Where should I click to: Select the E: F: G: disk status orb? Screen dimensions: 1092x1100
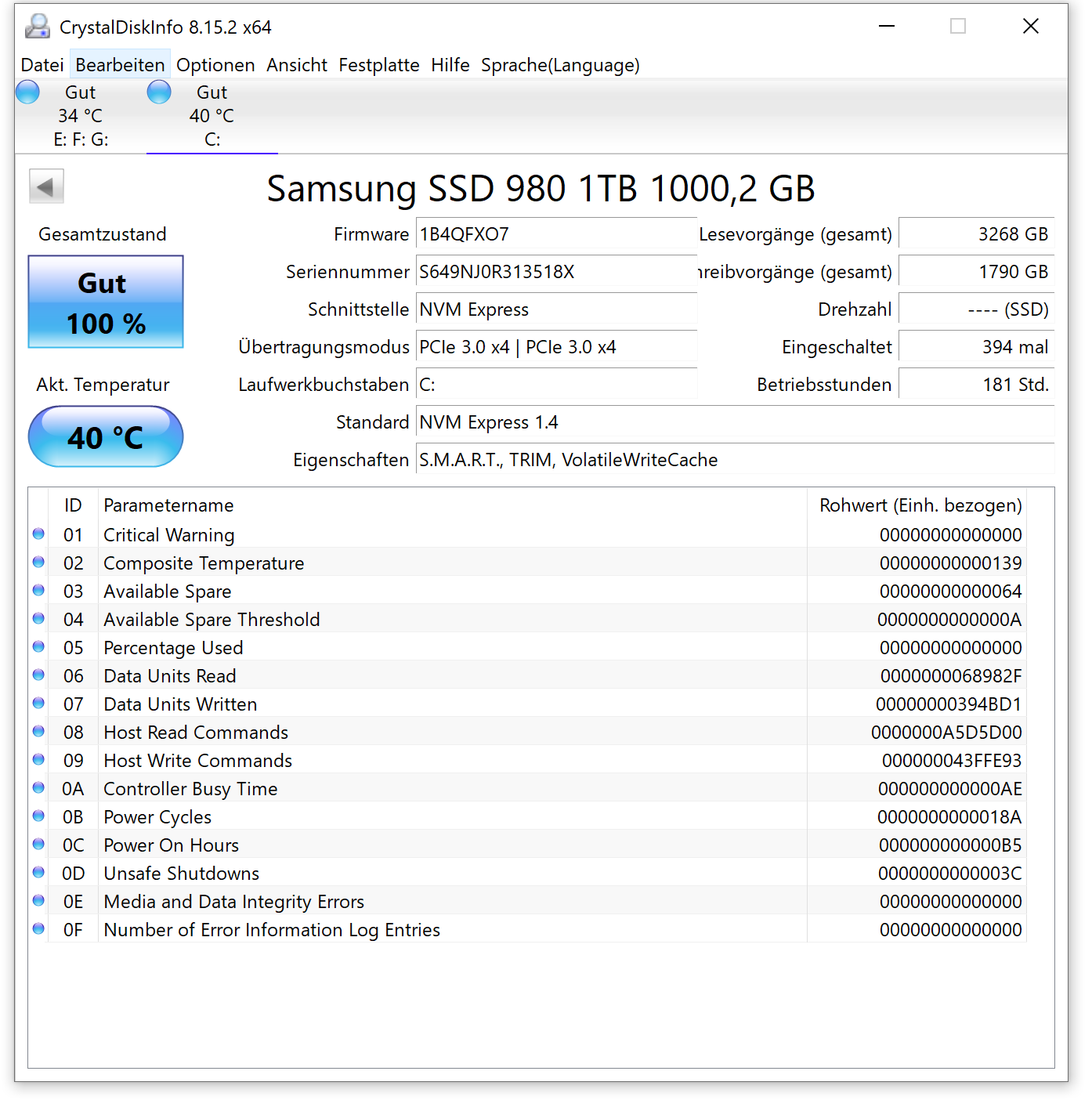coord(27,92)
